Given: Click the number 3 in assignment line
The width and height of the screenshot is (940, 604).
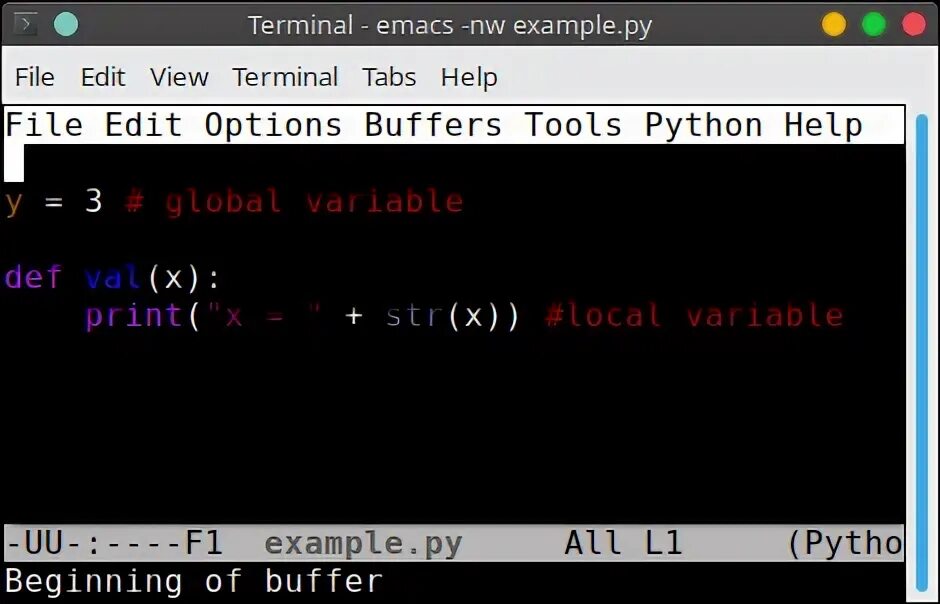Looking at the screenshot, I should pyautogui.click(x=94, y=201).
